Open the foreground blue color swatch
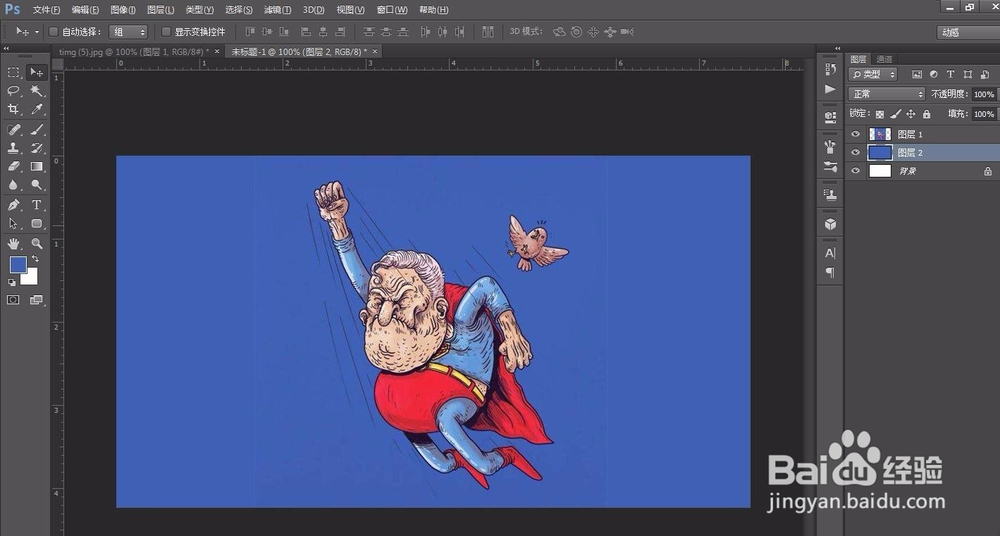Image resolution: width=1000 pixels, height=536 pixels. (18, 264)
